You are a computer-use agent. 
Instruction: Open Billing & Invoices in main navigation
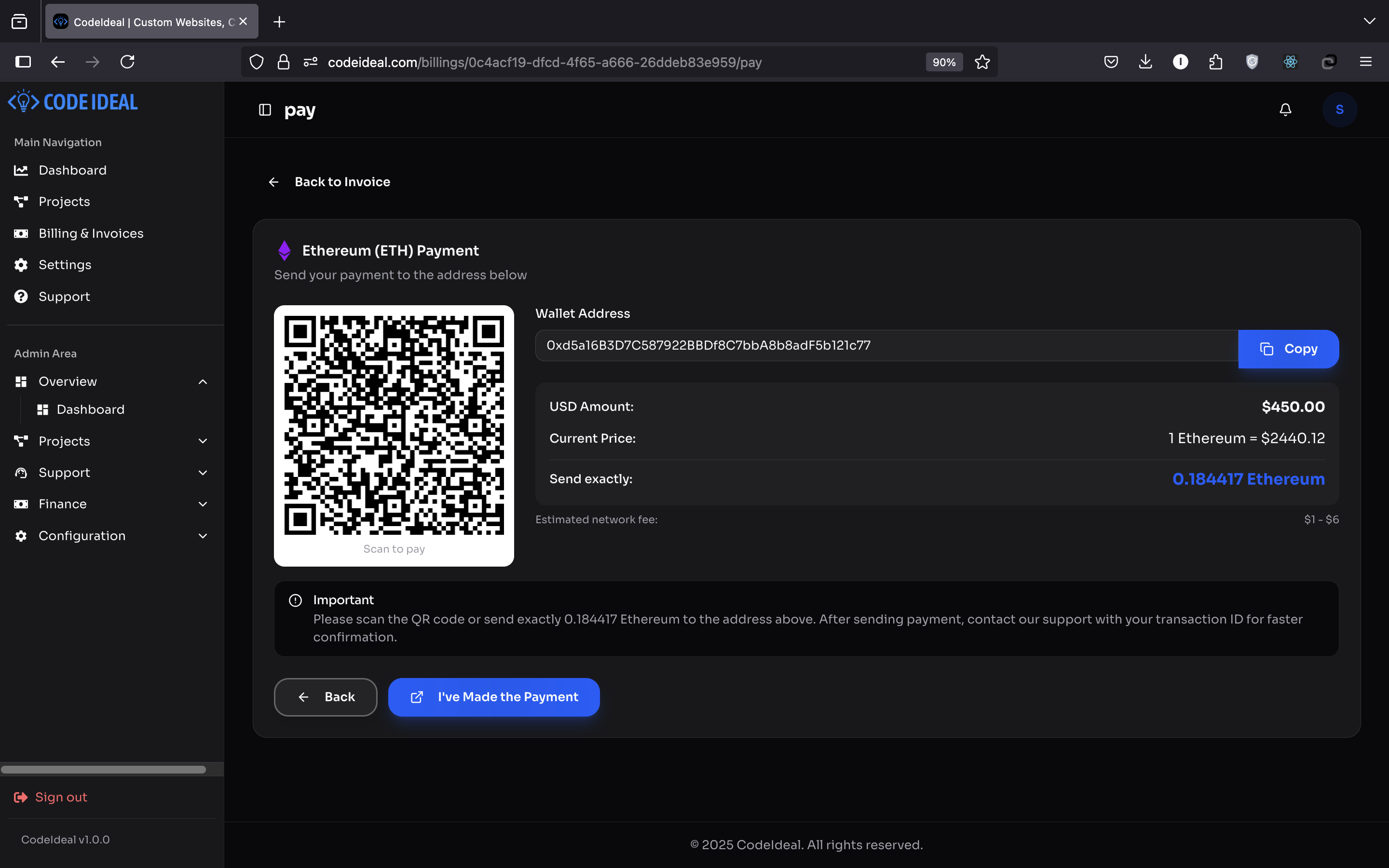(91, 234)
